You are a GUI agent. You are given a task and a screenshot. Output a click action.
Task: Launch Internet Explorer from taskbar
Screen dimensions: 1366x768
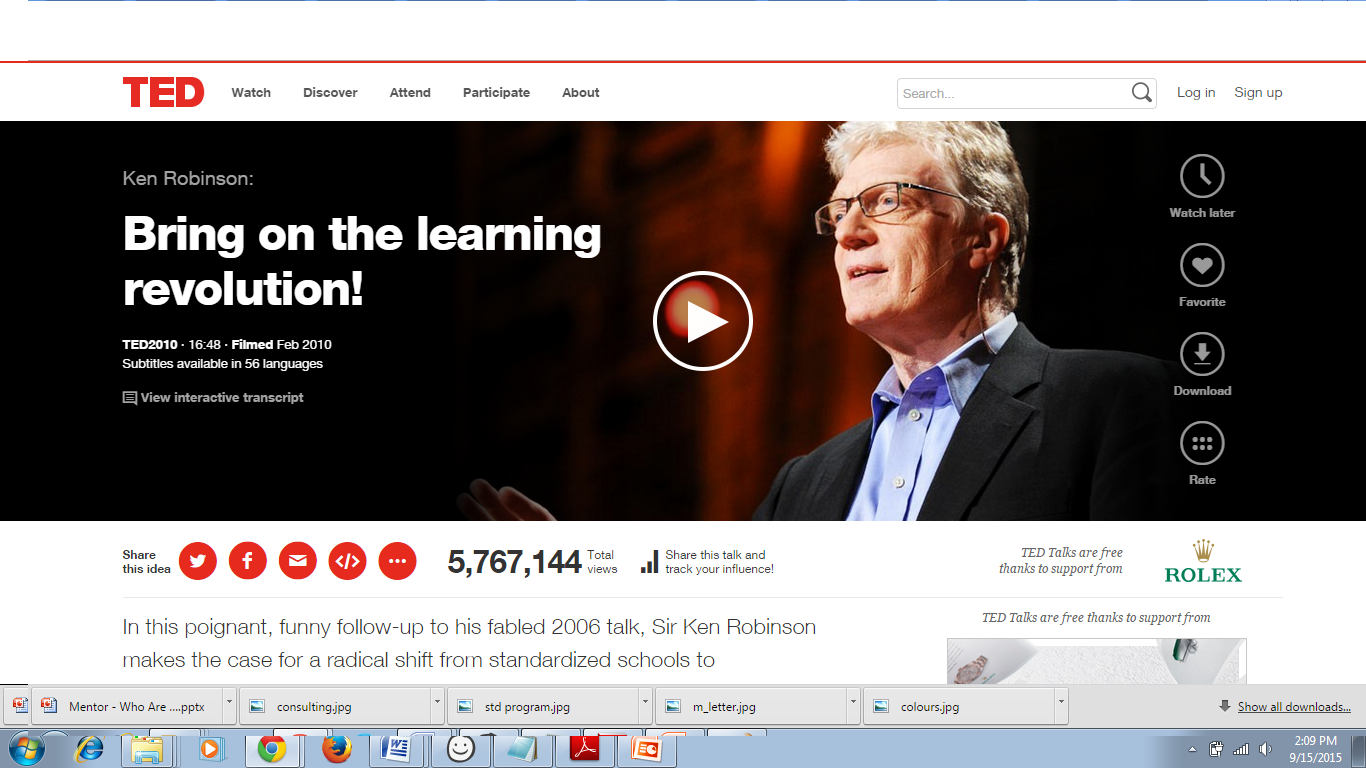pyautogui.click(x=90, y=748)
